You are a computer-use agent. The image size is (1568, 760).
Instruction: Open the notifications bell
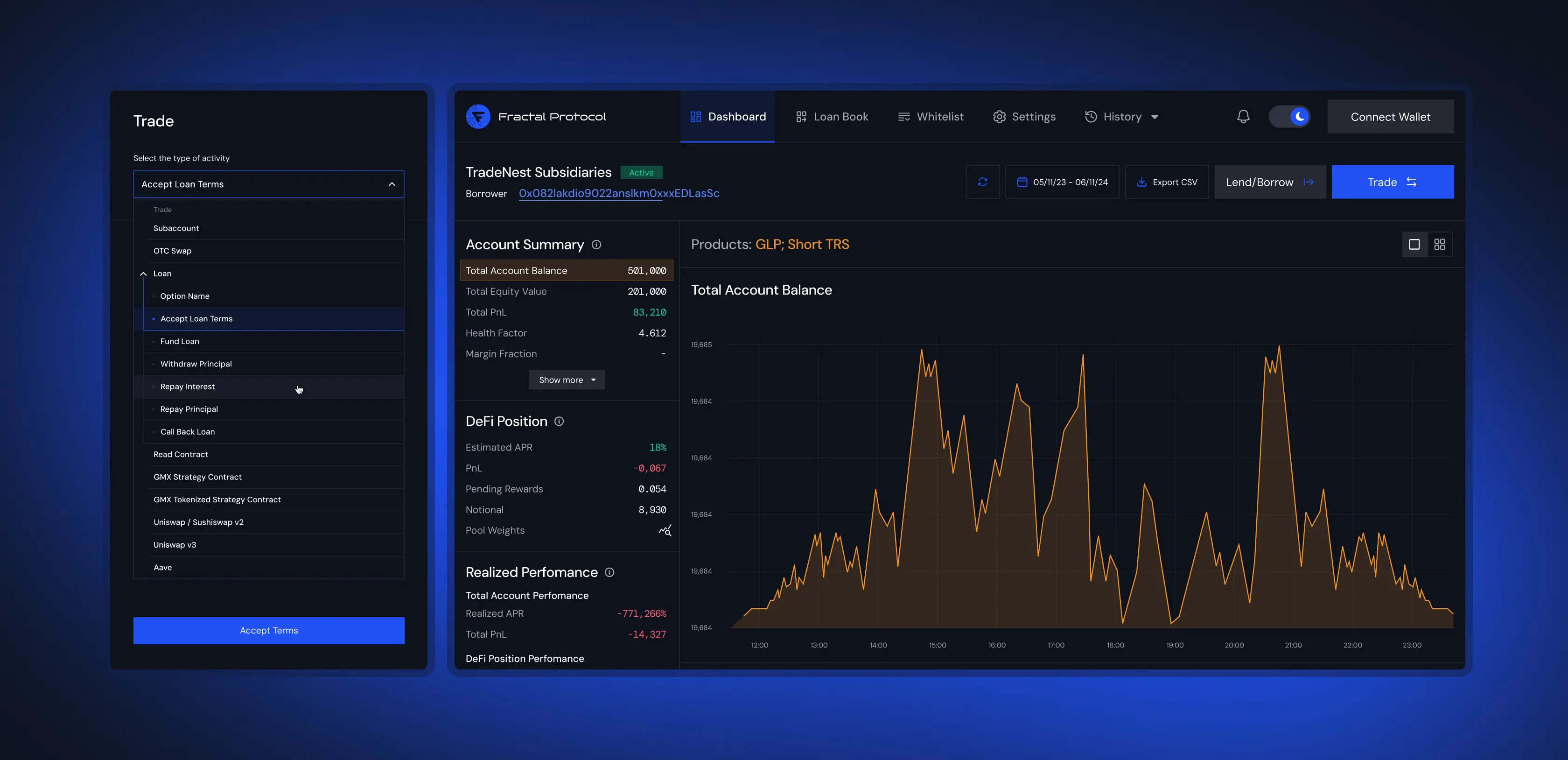click(1243, 116)
